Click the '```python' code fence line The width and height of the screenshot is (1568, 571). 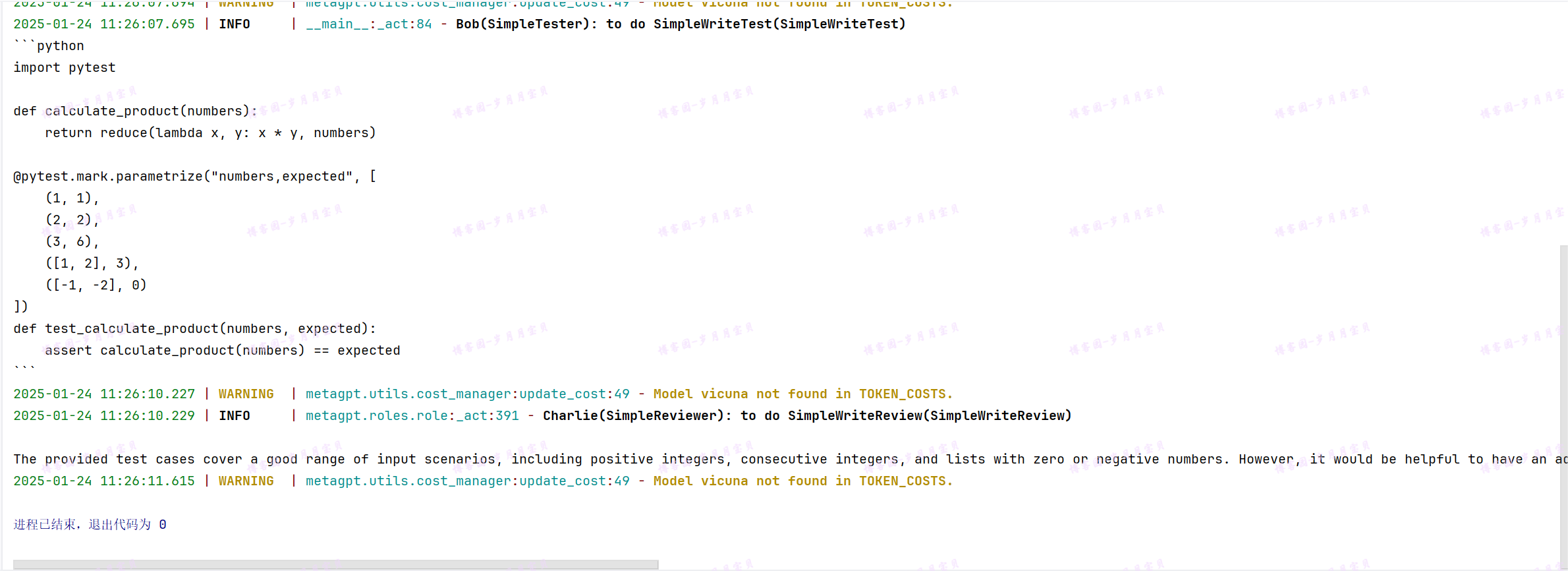tap(49, 45)
